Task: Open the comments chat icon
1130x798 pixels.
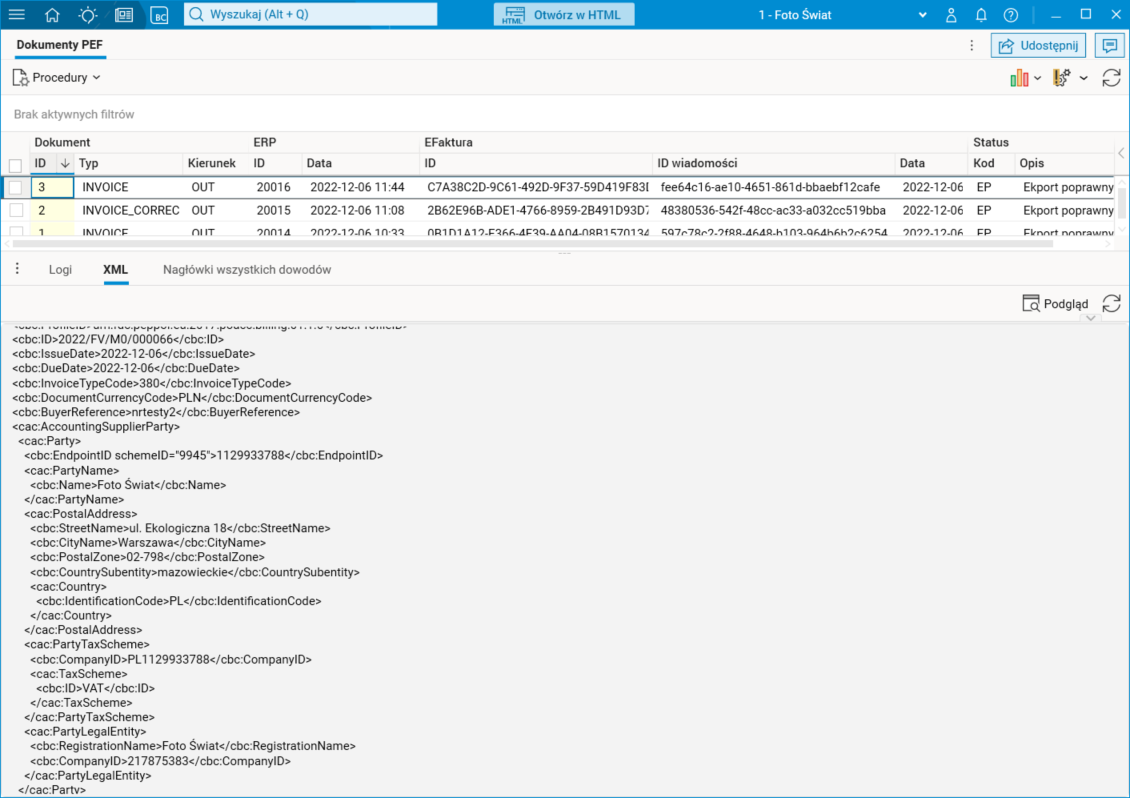Action: click(x=1110, y=45)
